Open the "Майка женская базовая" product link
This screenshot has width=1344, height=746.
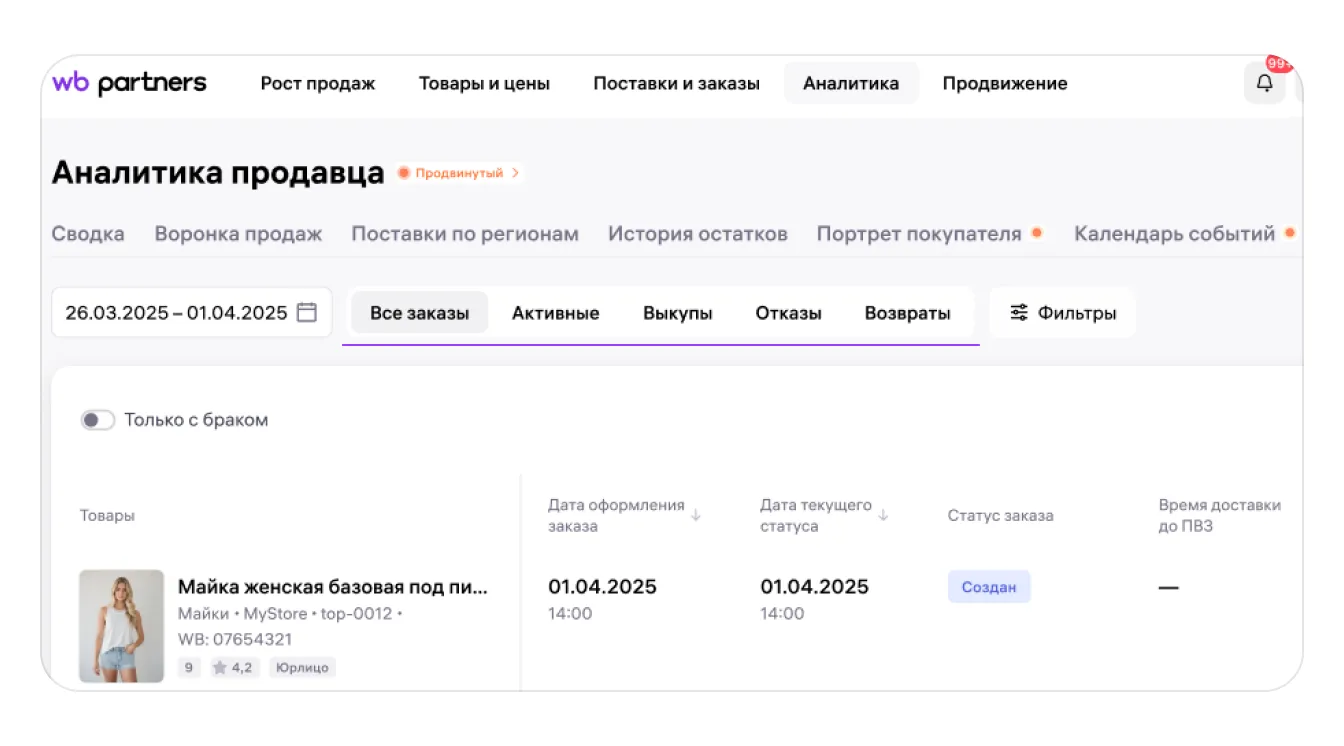click(x=333, y=587)
